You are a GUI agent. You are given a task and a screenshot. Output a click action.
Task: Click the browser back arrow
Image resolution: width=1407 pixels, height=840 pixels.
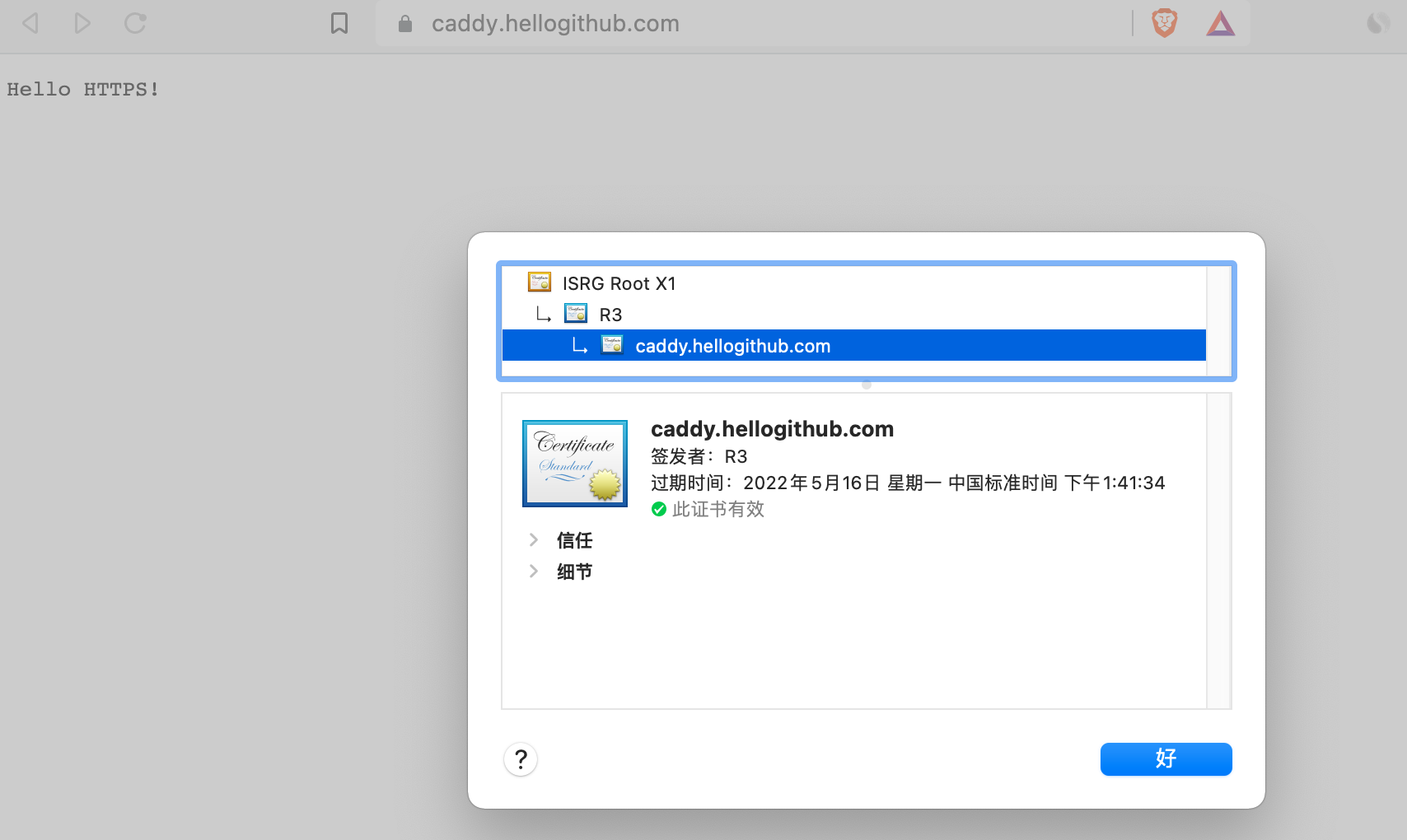30,23
